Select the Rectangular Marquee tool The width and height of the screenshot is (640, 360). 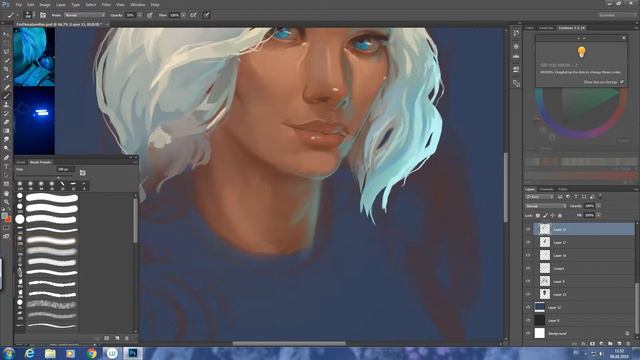pyautogui.click(x=6, y=43)
